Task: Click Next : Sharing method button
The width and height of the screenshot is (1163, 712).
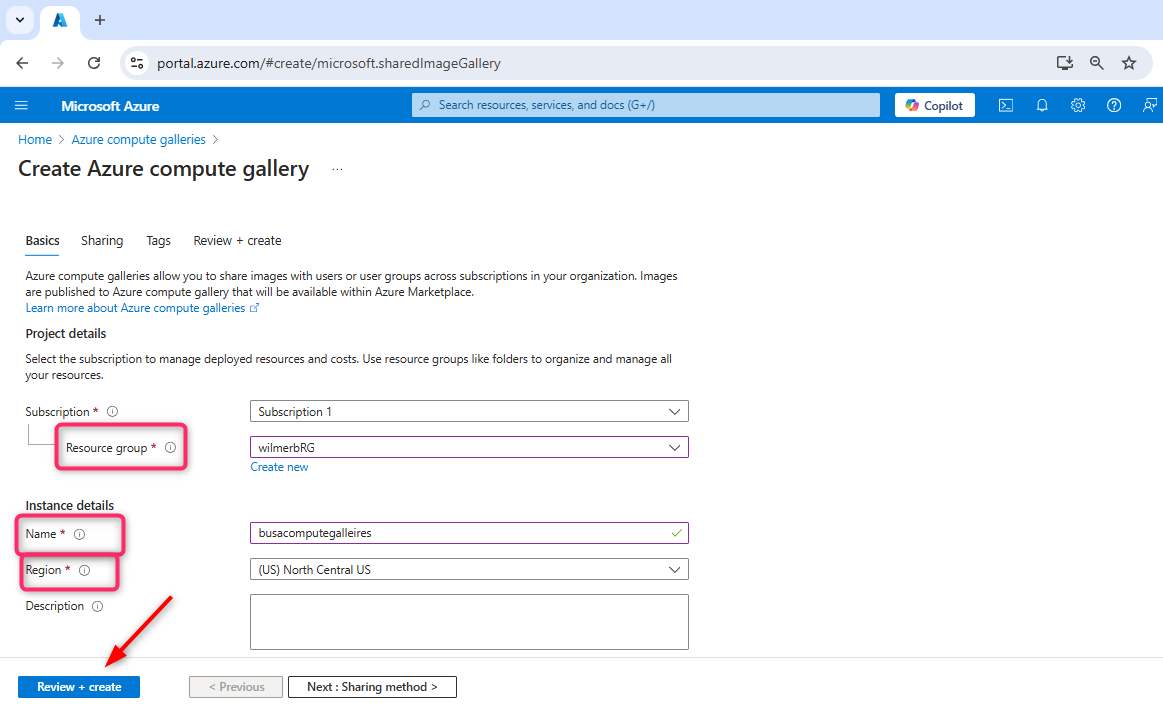Action: click(372, 687)
